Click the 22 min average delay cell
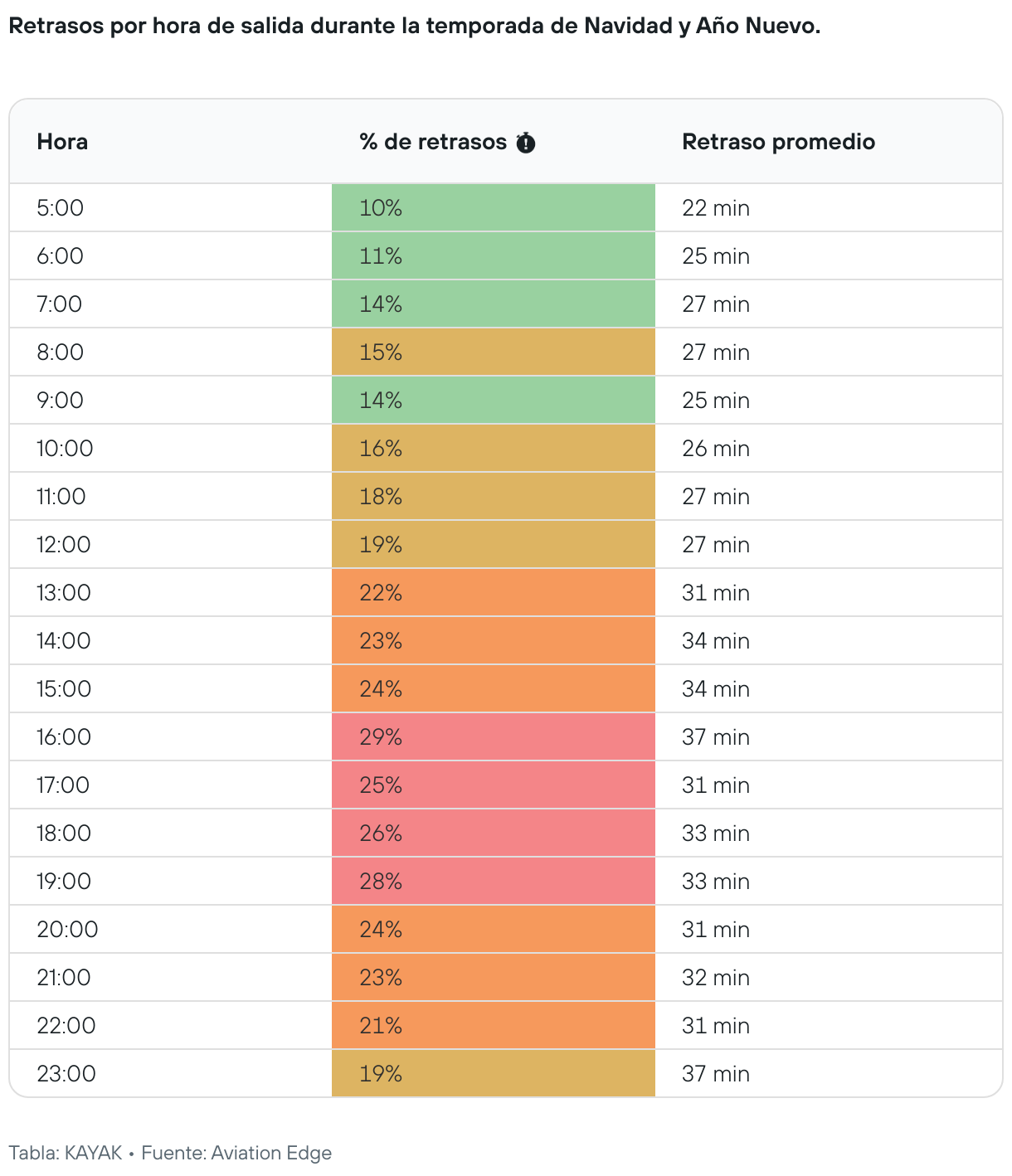Screen dimensions: 1012x1176 715,207
